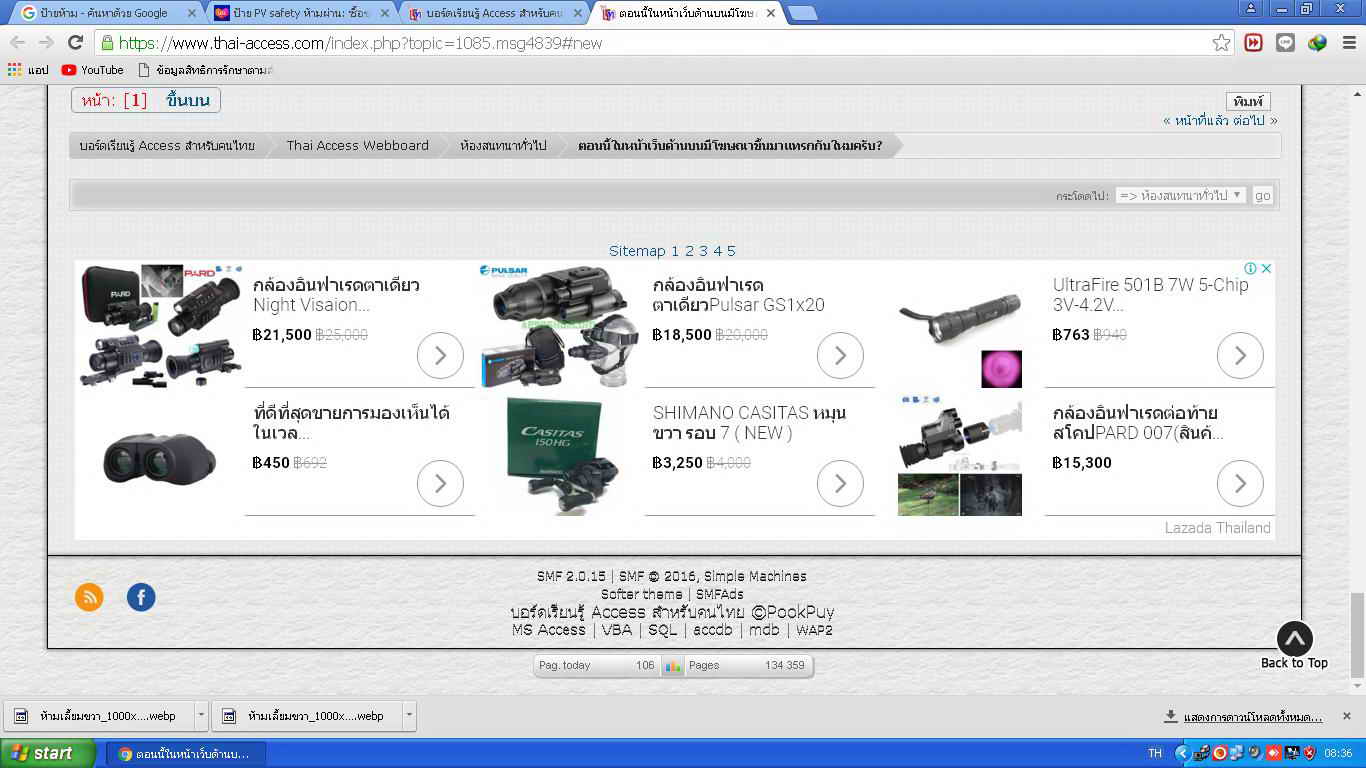
Task: Open the first downloaded webp file
Action: 99,716
